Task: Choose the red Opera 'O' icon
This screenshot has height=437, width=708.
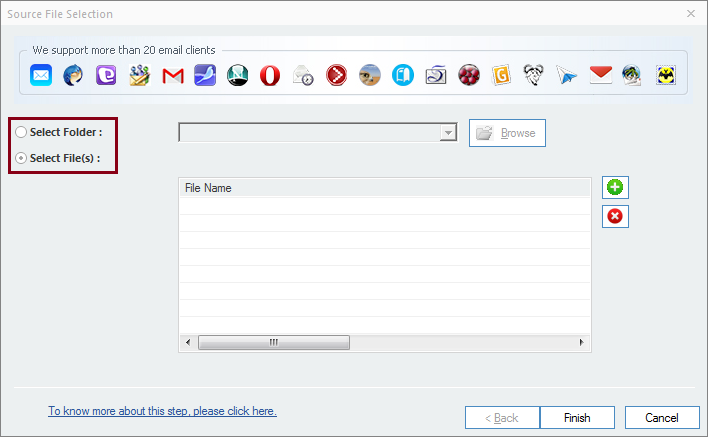Action: 270,75
